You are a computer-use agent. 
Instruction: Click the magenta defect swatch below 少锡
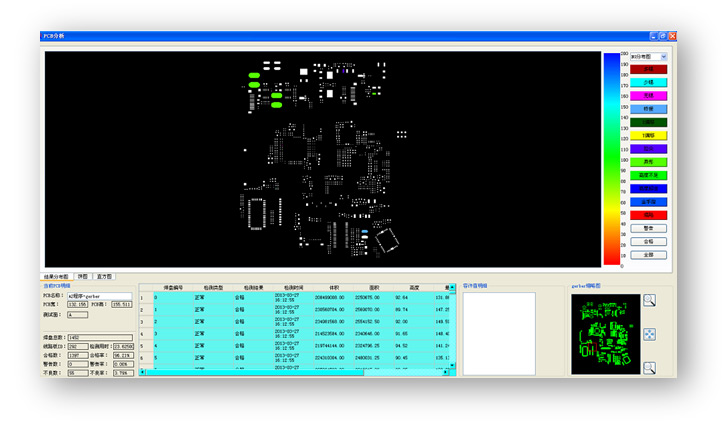[x=648, y=95]
